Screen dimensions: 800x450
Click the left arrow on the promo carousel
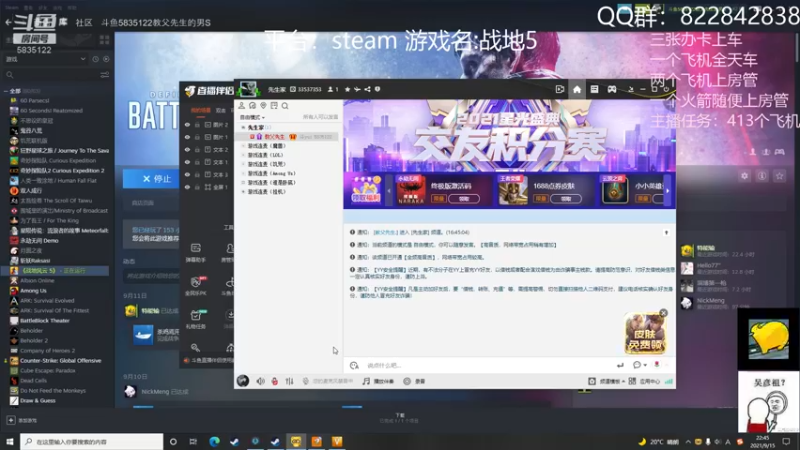click(389, 191)
